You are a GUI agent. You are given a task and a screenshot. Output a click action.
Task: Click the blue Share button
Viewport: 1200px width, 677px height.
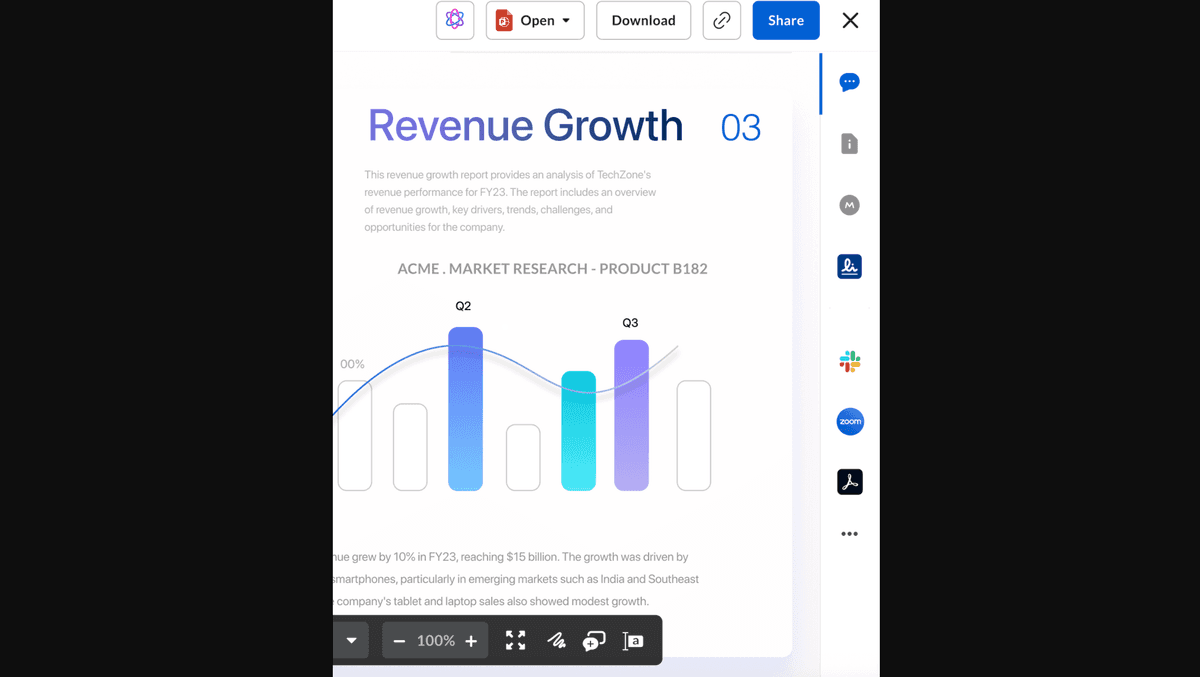coord(785,20)
